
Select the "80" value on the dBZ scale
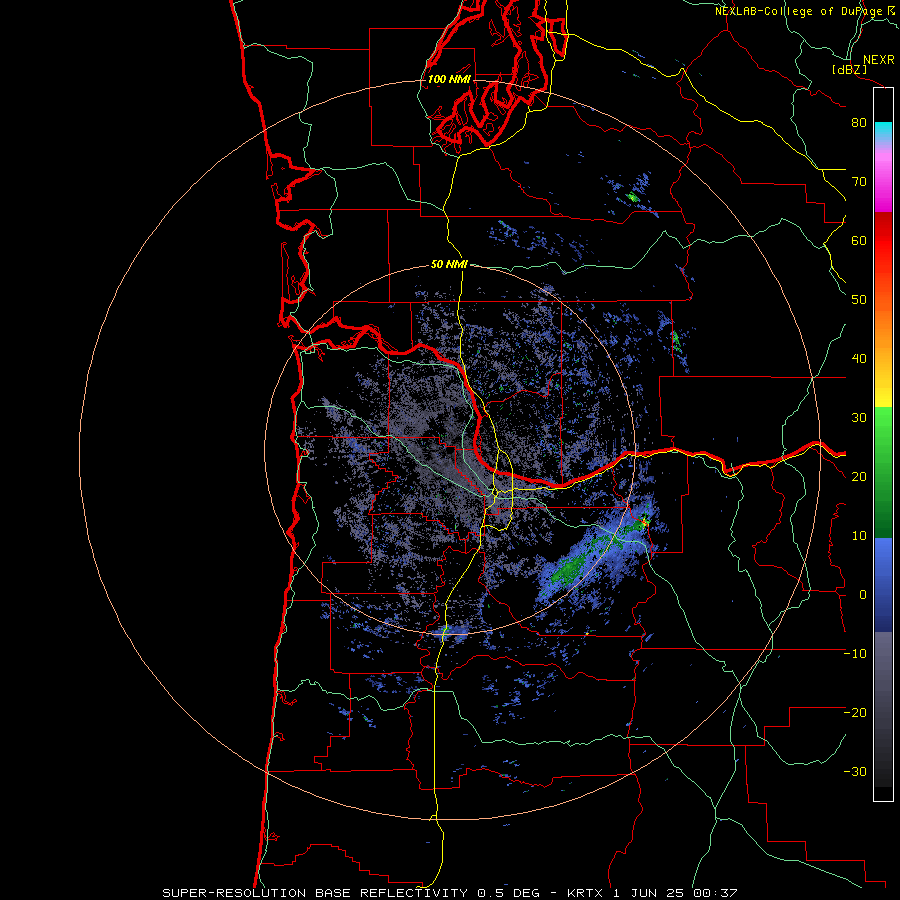859,122
